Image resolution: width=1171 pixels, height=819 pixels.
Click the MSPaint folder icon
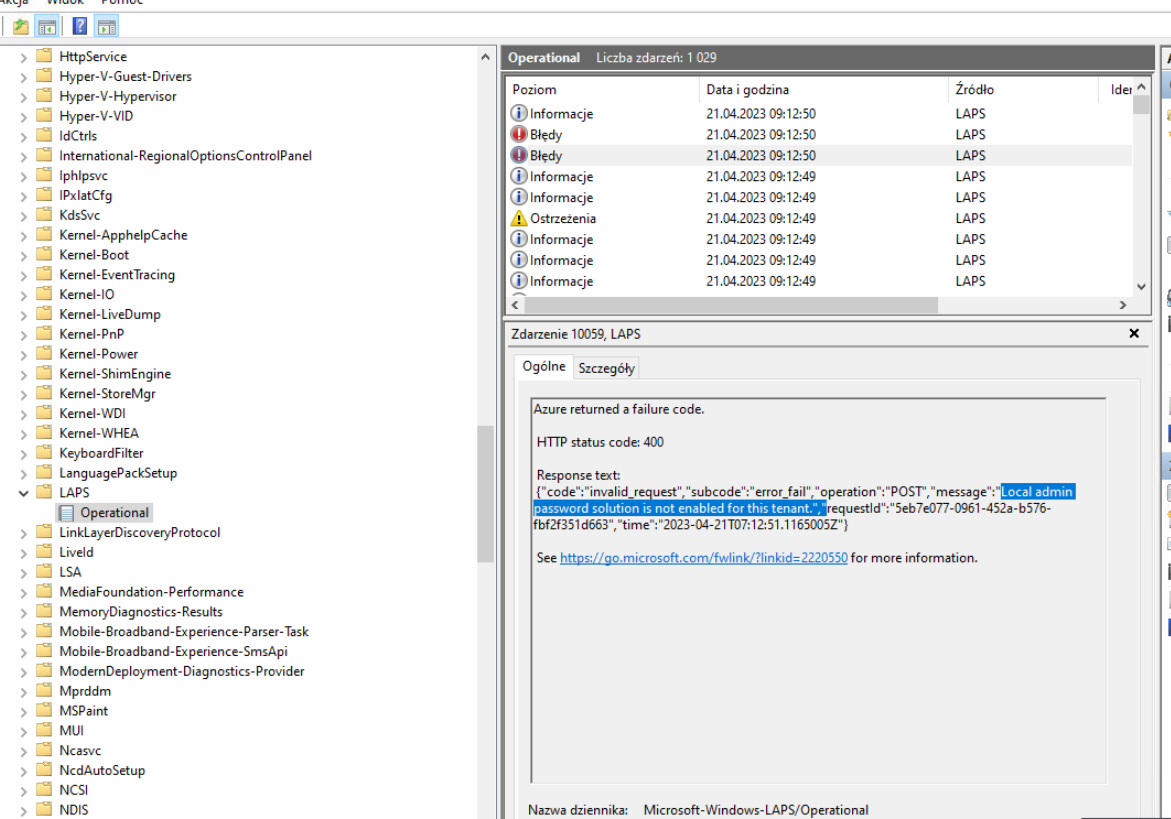pyautogui.click(x=44, y=710)
